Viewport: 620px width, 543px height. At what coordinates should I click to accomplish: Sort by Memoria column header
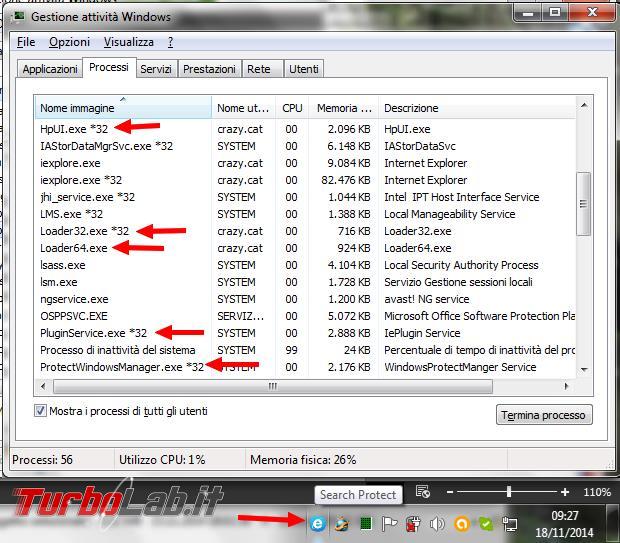point(344,108)
